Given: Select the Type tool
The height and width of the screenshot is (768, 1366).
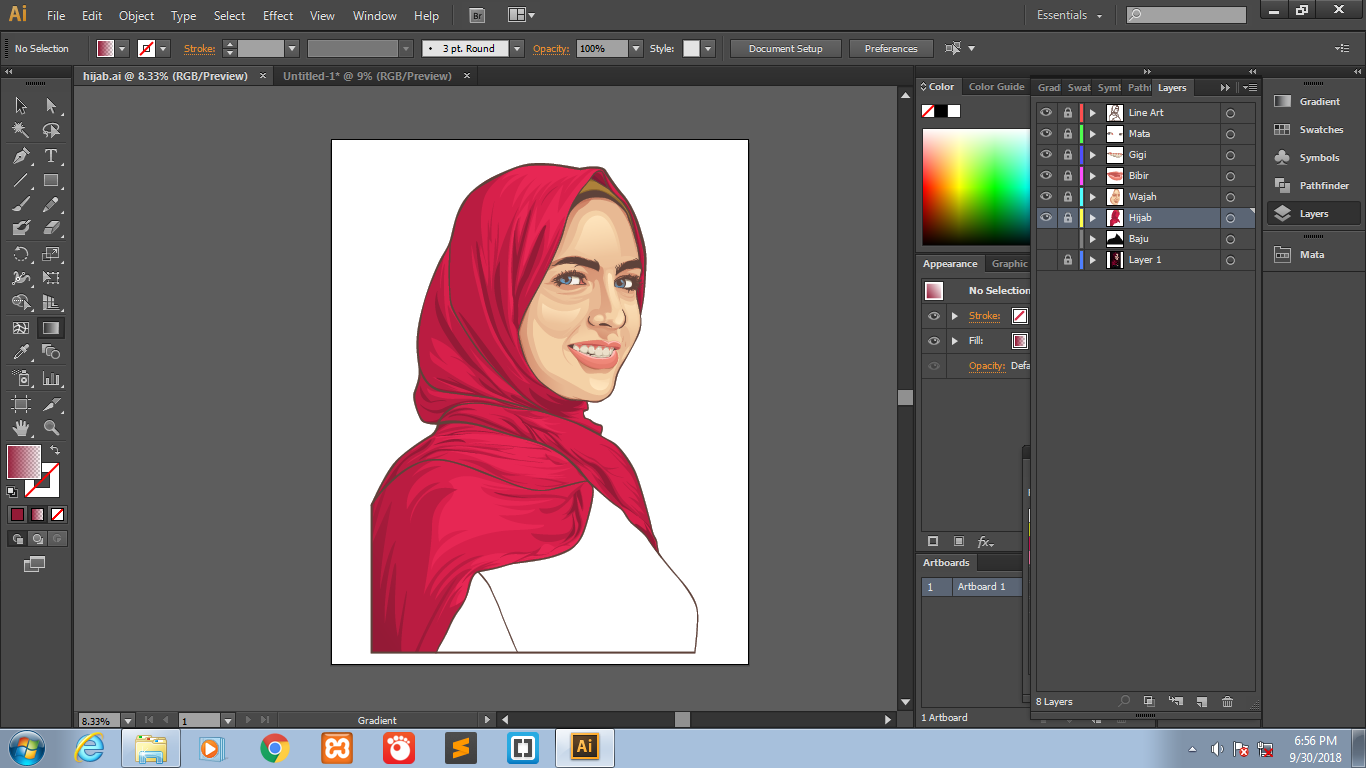Looking at the screenshot, I should point(51,156).
